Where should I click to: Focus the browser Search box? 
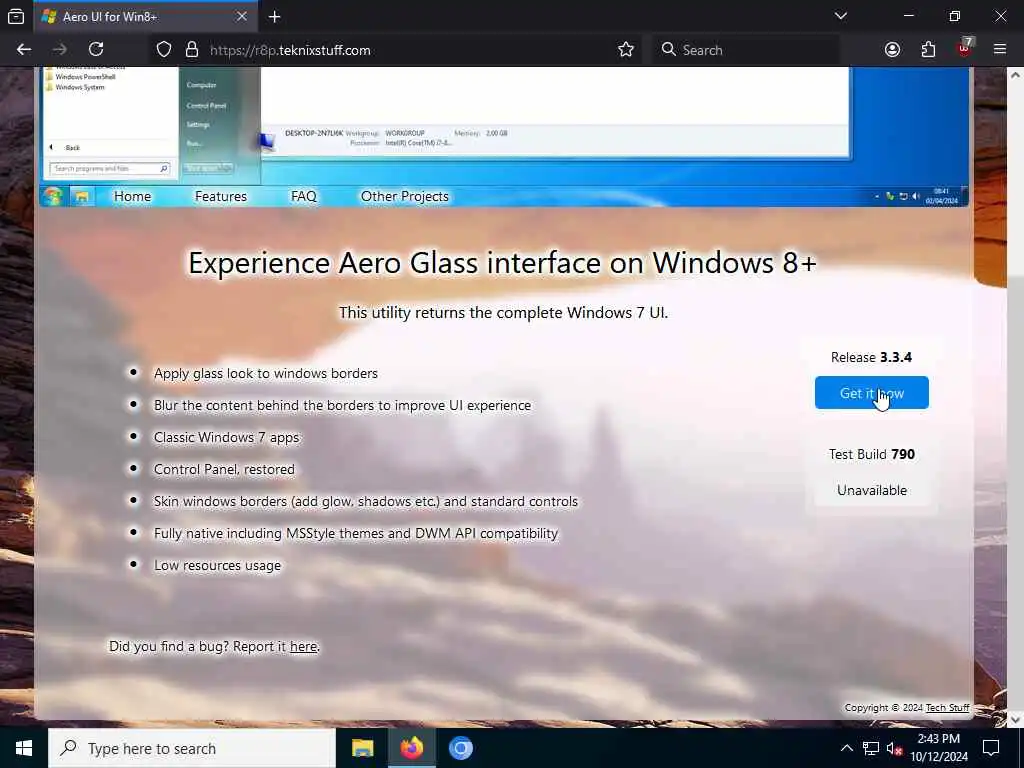746,50
